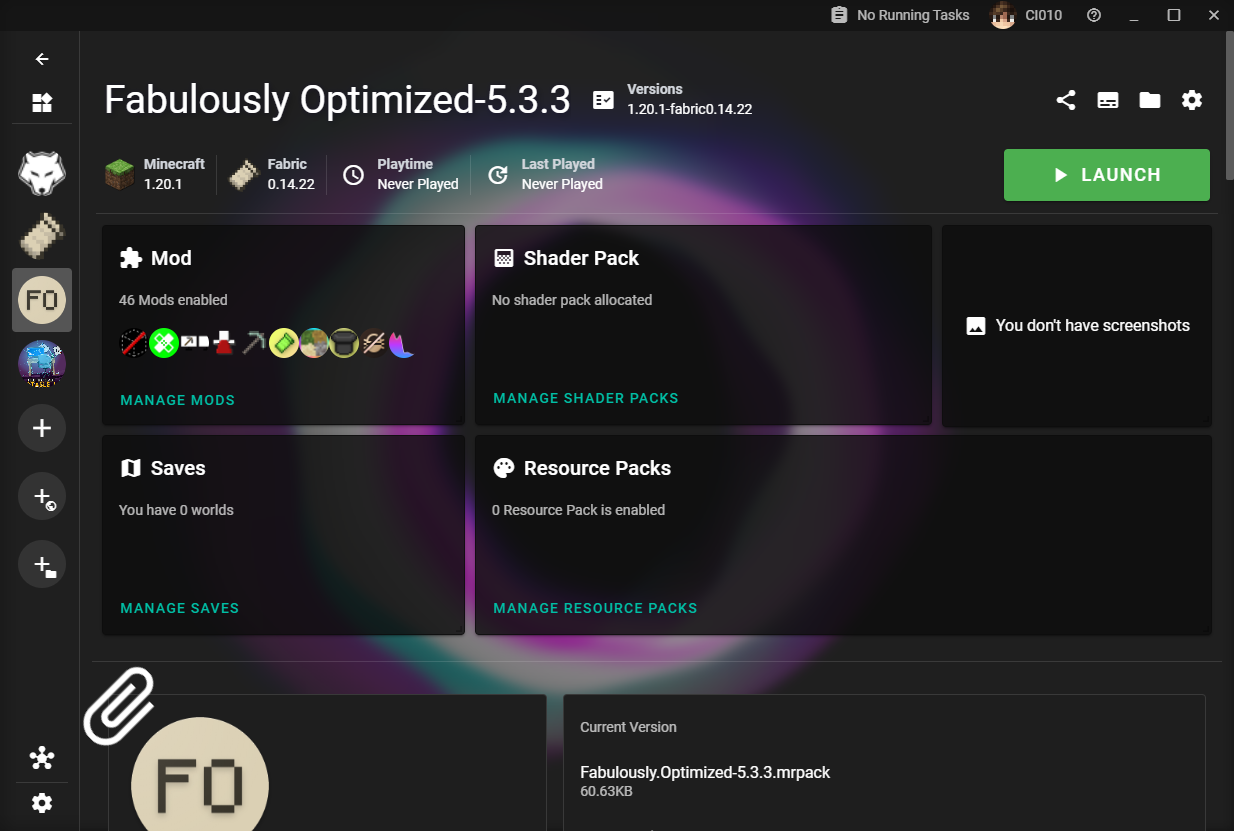Click the Fabric 0.14.22 loader icon
This screenshot has width=1234, height=831.
click(x=243, y=174)
